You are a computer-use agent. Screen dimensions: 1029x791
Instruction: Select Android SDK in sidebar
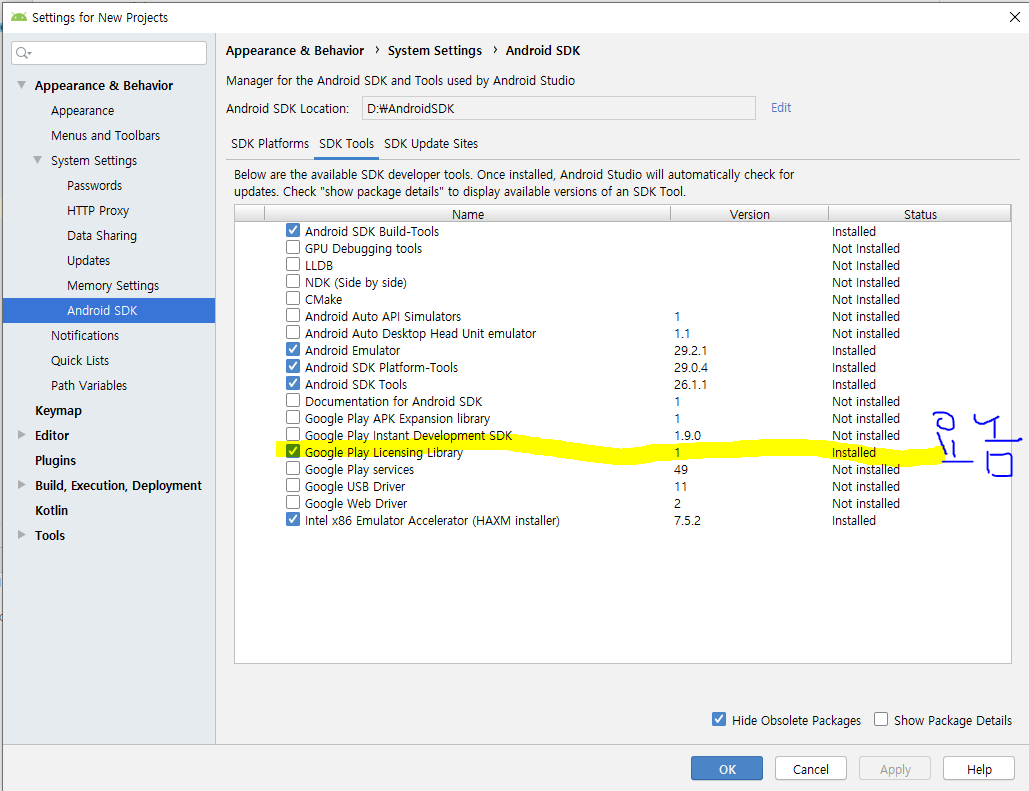click(x=109, y=310)
